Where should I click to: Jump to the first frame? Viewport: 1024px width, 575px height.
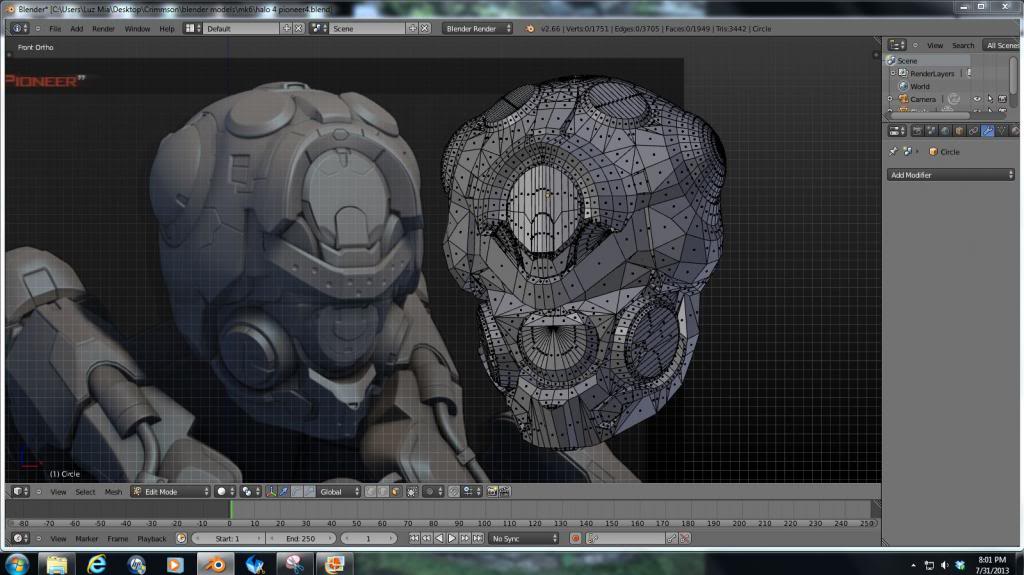414,538
